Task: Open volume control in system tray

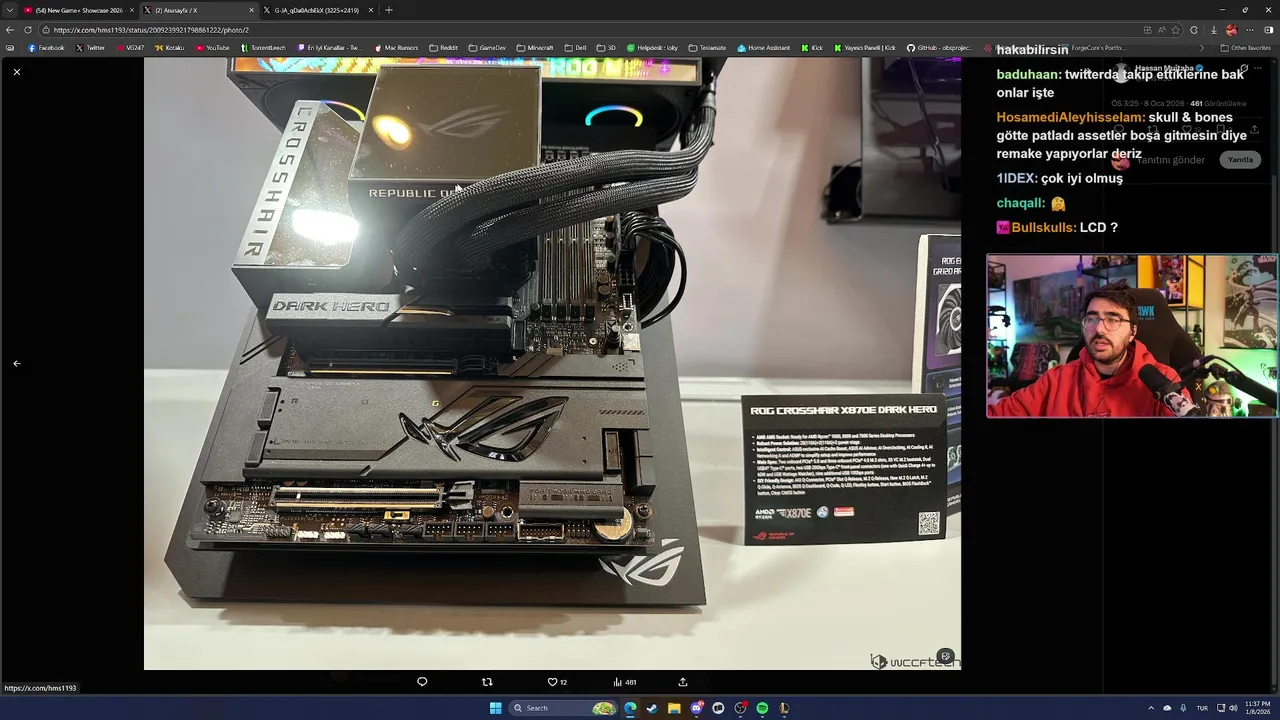Action: (x=1232, y=708)
